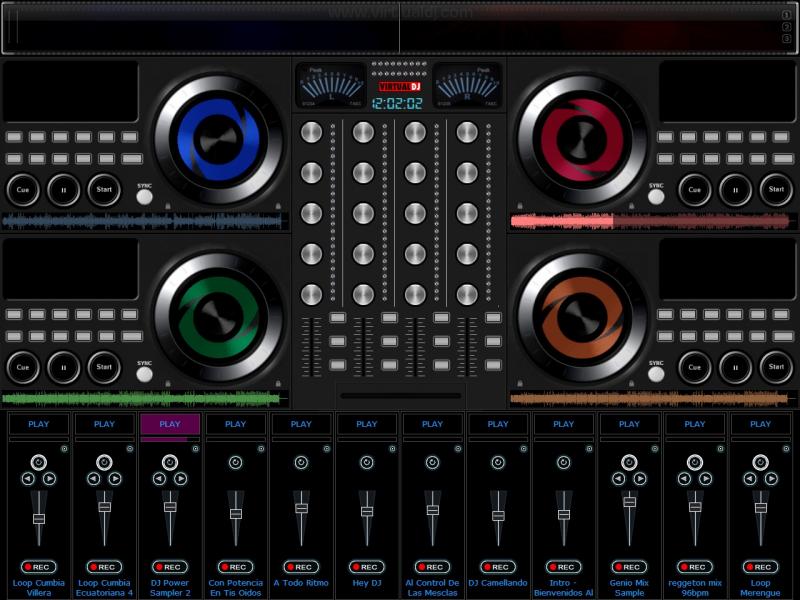Viewport: 800px width, 600px height.
Task: Play the reggeton mix 96bpm sample
Action: 695,424
